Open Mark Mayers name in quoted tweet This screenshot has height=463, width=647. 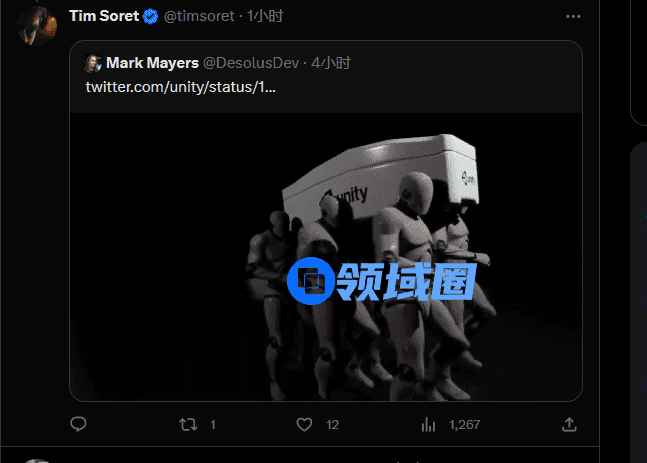(x=152, y=63)
